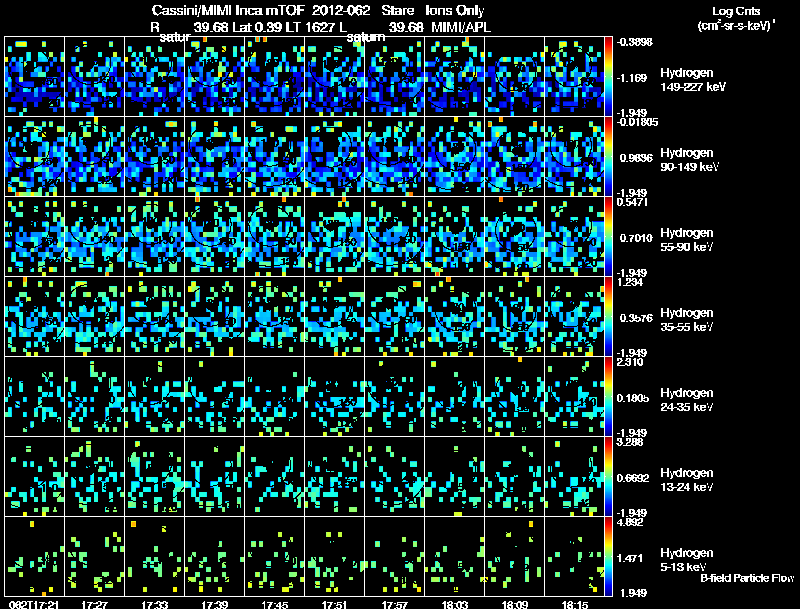800x609 pixels.
Task: Click the 17:45 panel in 24-35 keV row
Action: point(274,397)
